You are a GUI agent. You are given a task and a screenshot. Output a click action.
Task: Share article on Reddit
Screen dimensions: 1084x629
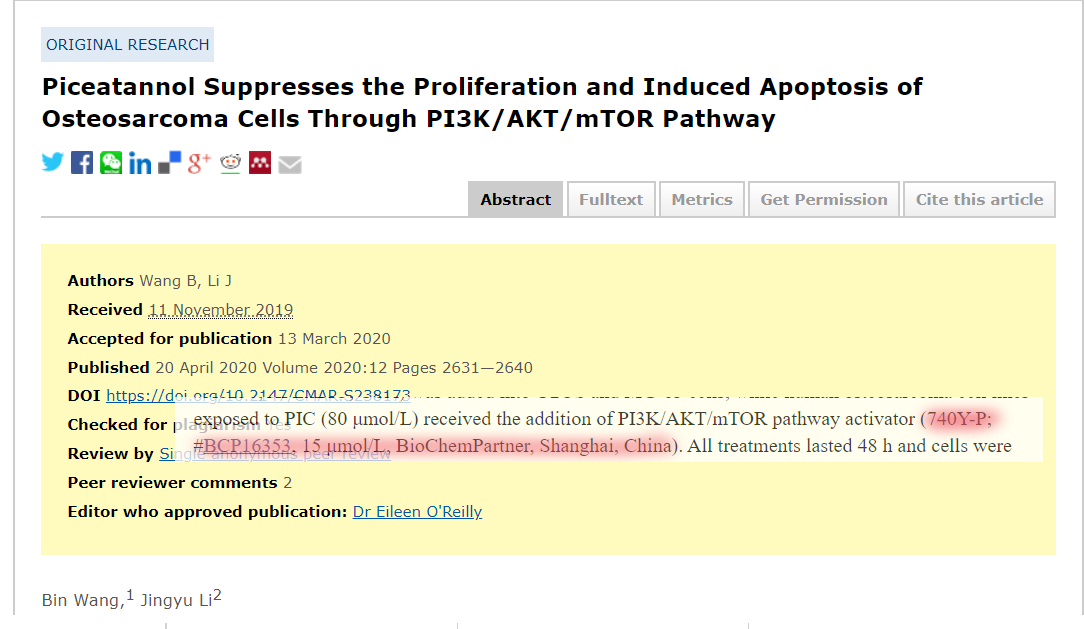230,163
